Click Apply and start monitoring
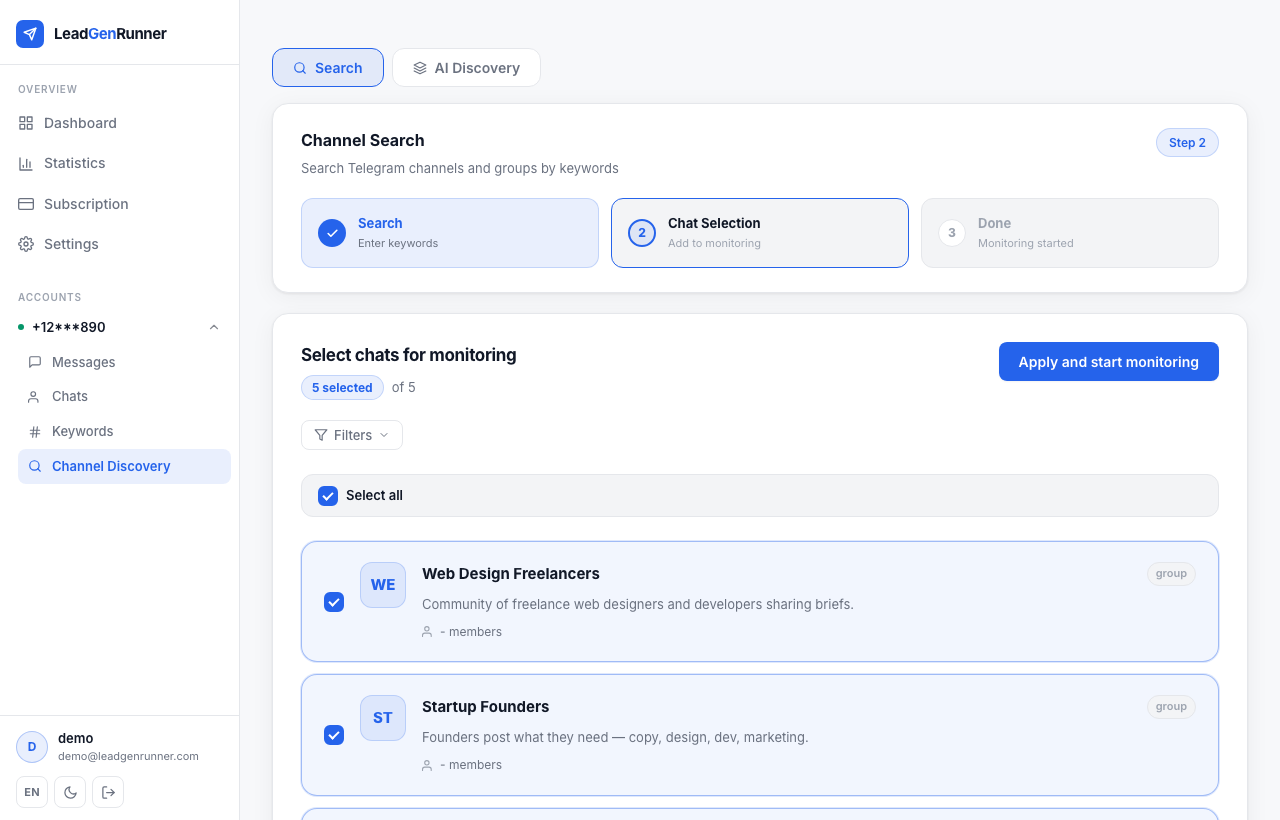Image resolution: width=1280 pixels, height=820 pixels. pos(1109,362)
